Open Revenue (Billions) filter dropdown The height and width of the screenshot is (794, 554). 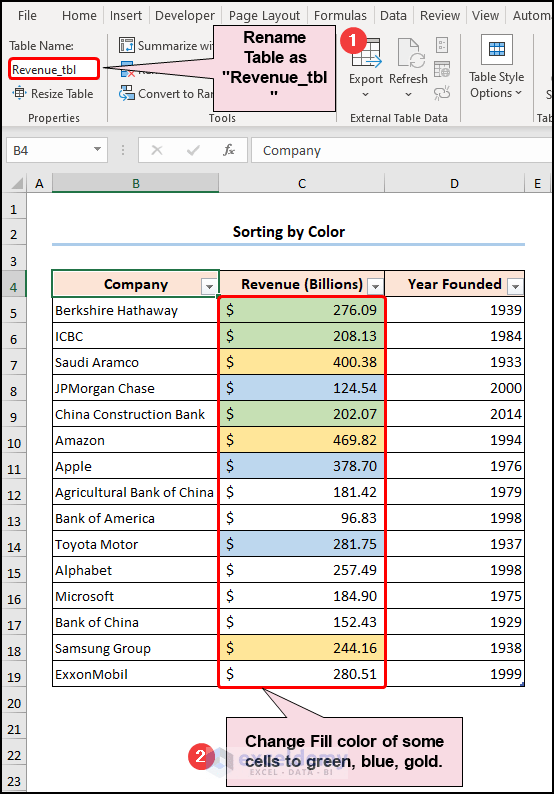tap(375, 287)
